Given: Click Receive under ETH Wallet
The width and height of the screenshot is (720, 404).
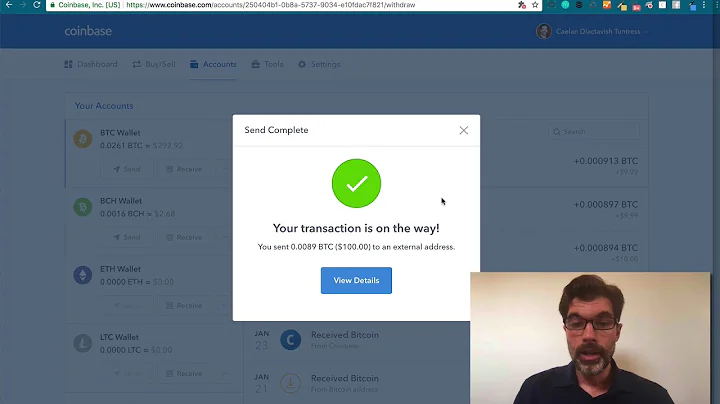Looking at the screenshot, I should [184, 305].
